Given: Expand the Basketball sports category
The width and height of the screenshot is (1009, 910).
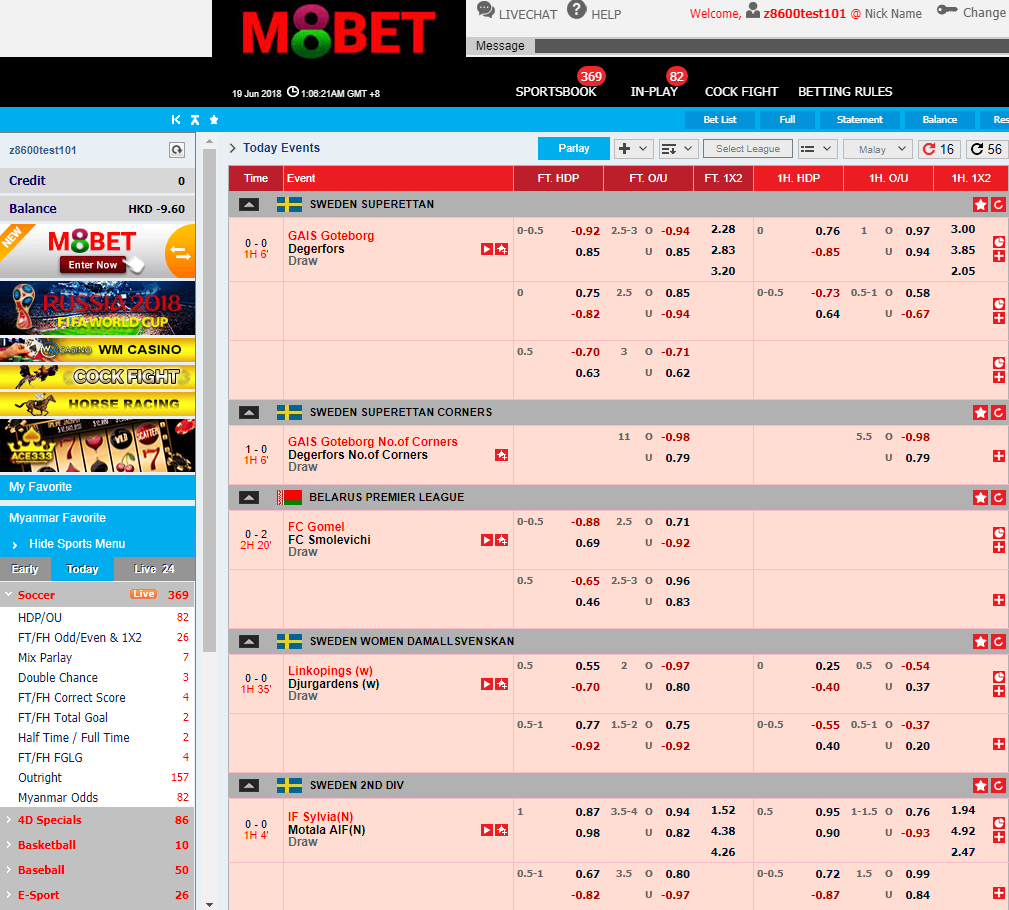Looking at the screenshot, I should tap(97, 845).
